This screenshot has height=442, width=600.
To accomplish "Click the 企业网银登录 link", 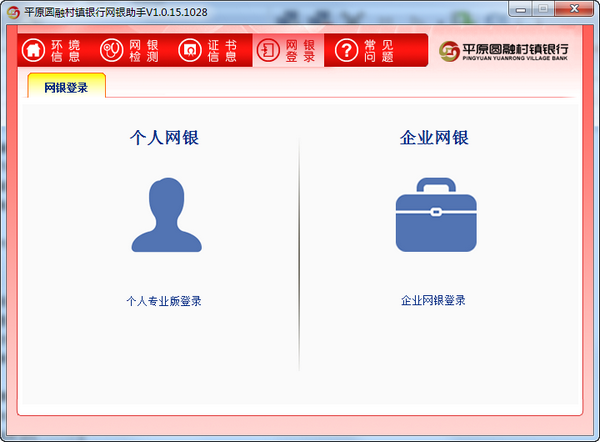I will [433, 300].
